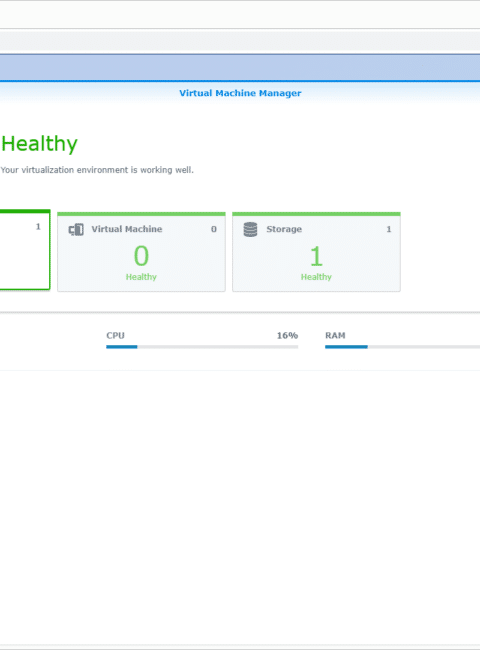This screenshot has height=650, width=480.
Task: Click the blue window title bar
Action: [240, 67]
